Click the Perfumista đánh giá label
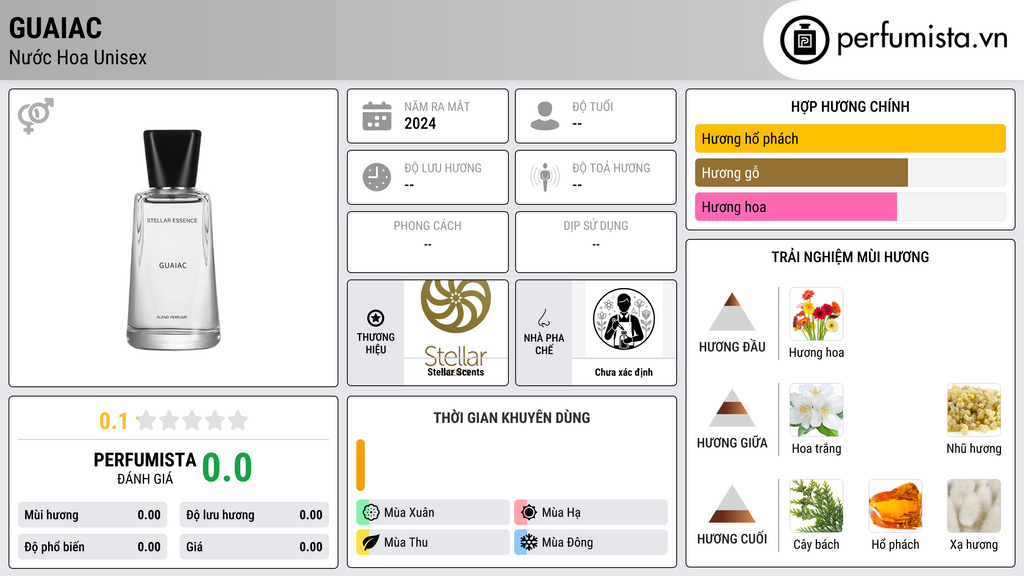This screenshot has width=1024, height=576. [x=145, y=468]
